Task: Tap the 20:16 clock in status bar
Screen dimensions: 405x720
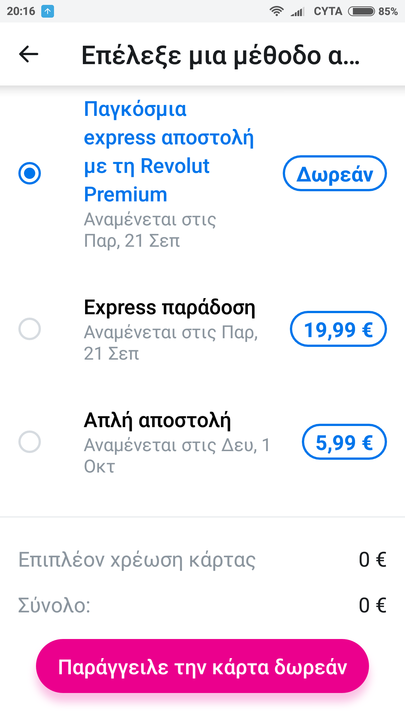Action: (21, 11)
